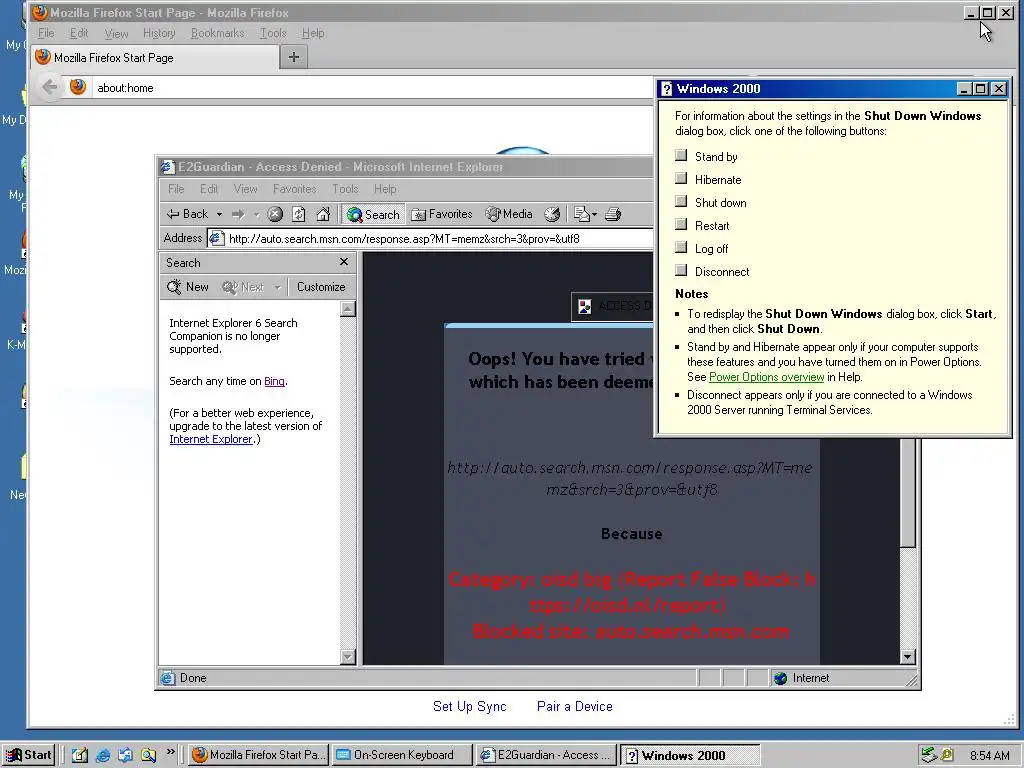
Task: Click the Bing link in Search pane
Action: pyautogui.click(x=274, y=381)
